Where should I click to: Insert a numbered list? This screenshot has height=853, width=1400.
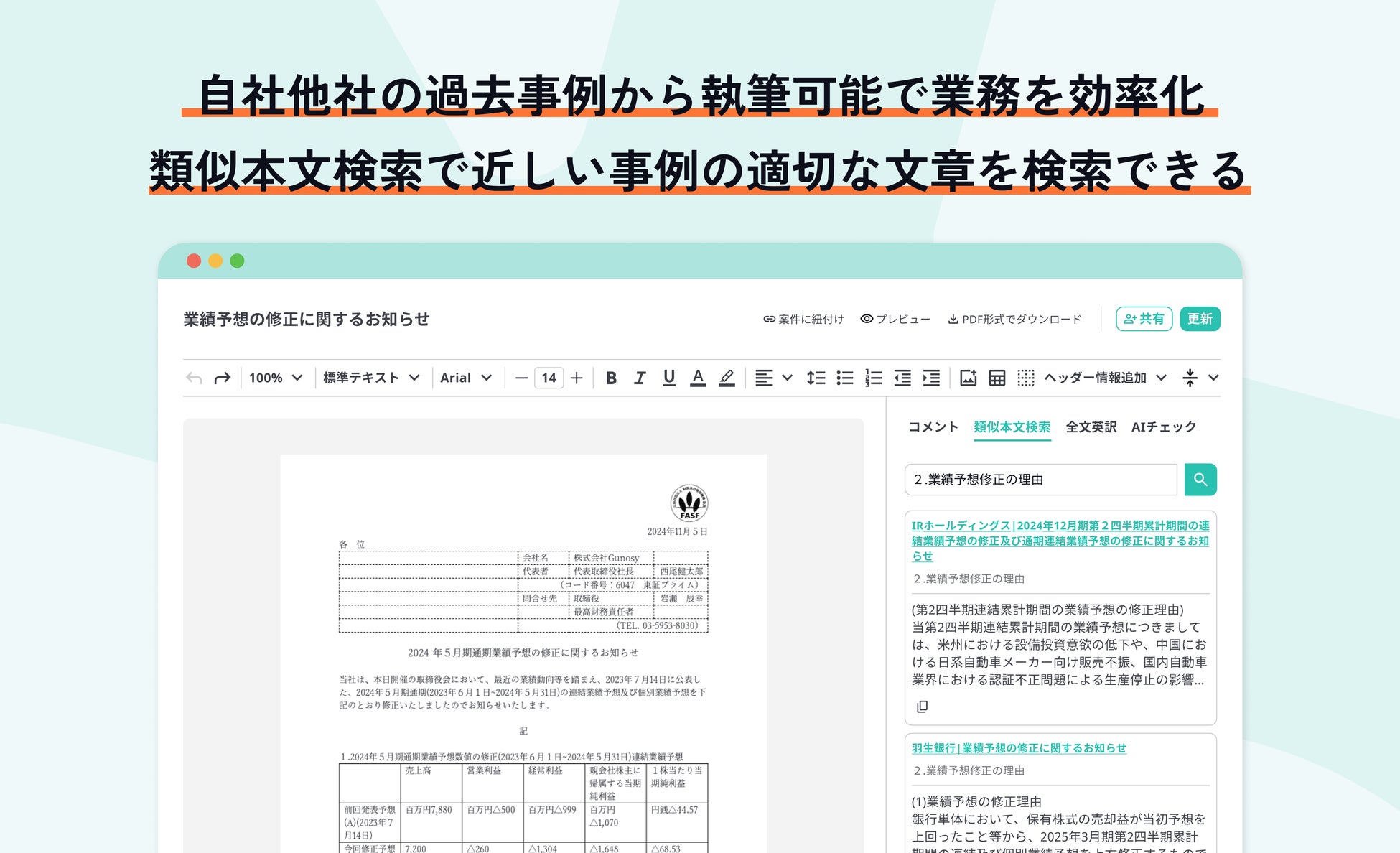pyautogui.click(x=874, y=378)
